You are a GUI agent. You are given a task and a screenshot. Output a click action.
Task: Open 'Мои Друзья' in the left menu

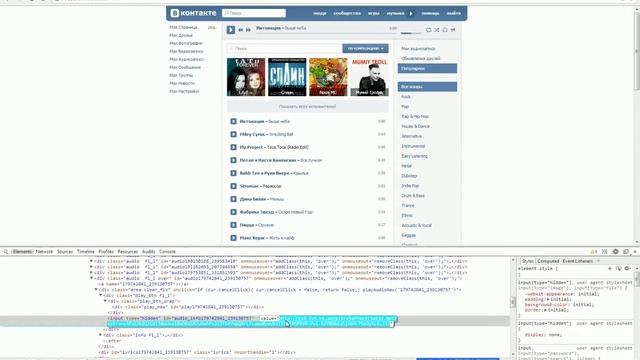pyautogui.click(x=181, y=36)
